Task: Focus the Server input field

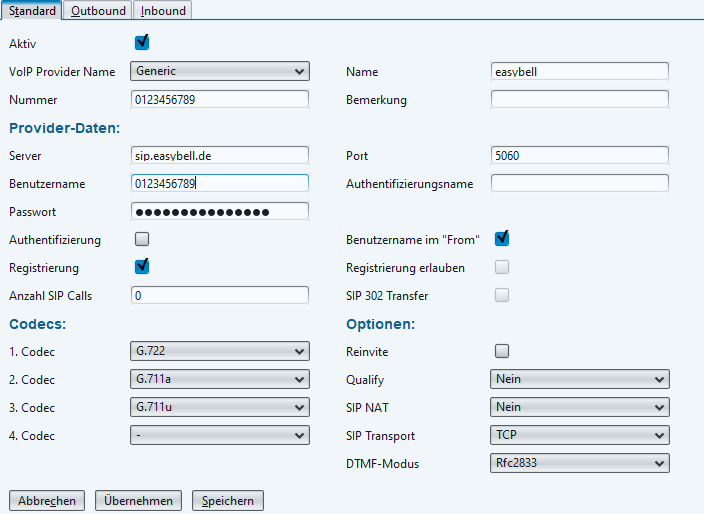Action: [220, 155]
